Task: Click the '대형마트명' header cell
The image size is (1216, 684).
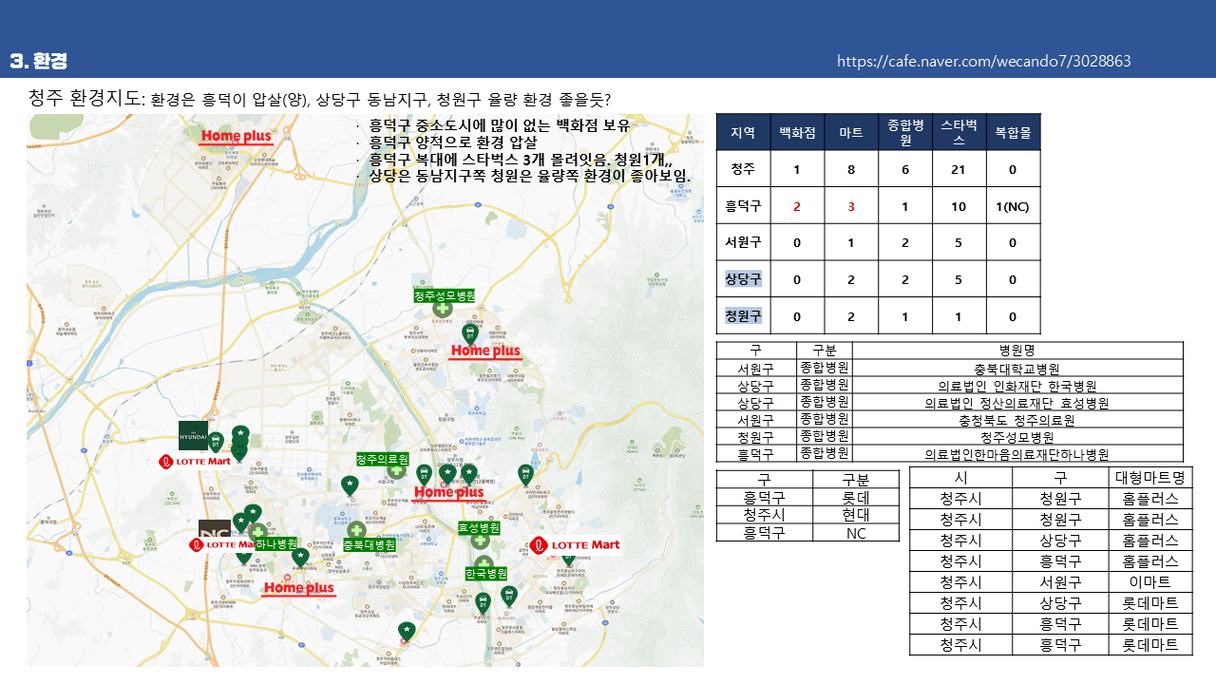Action: tap(1150, 477)
